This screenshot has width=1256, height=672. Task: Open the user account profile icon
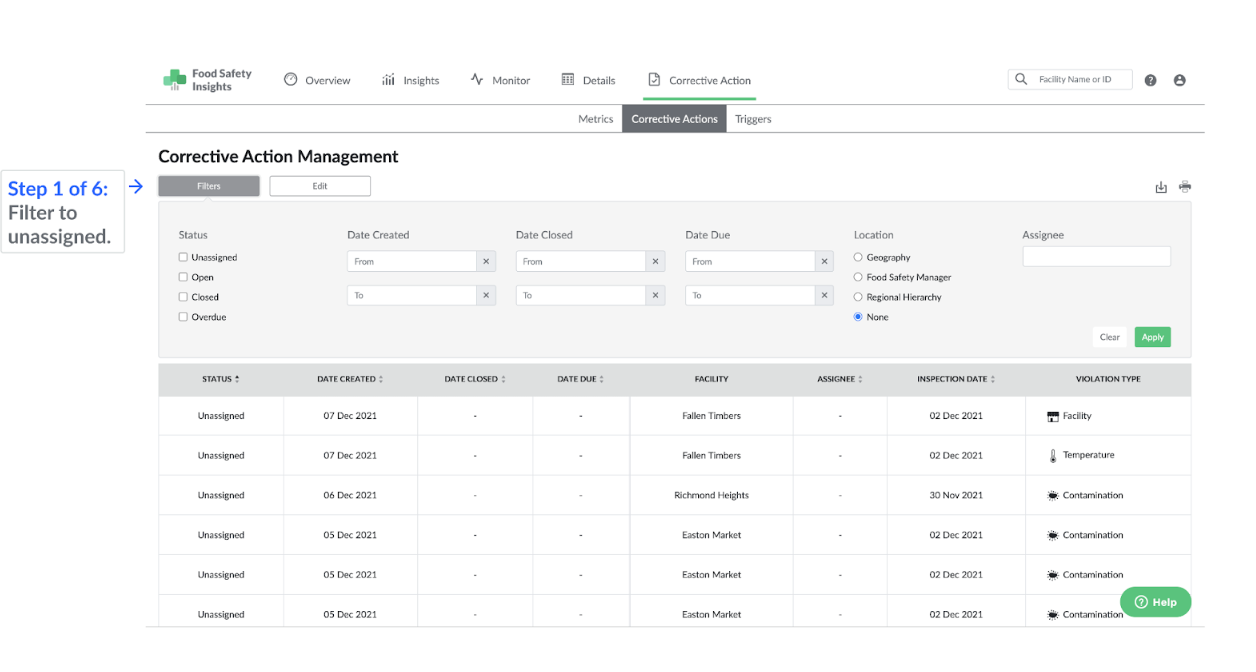pyautogui.click(x=1179, y=81)
